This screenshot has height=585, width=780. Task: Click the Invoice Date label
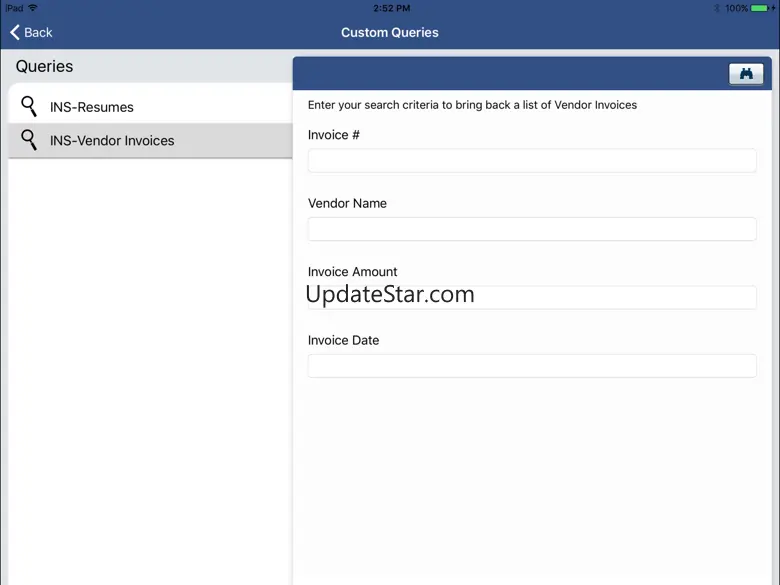coord(343,340)
